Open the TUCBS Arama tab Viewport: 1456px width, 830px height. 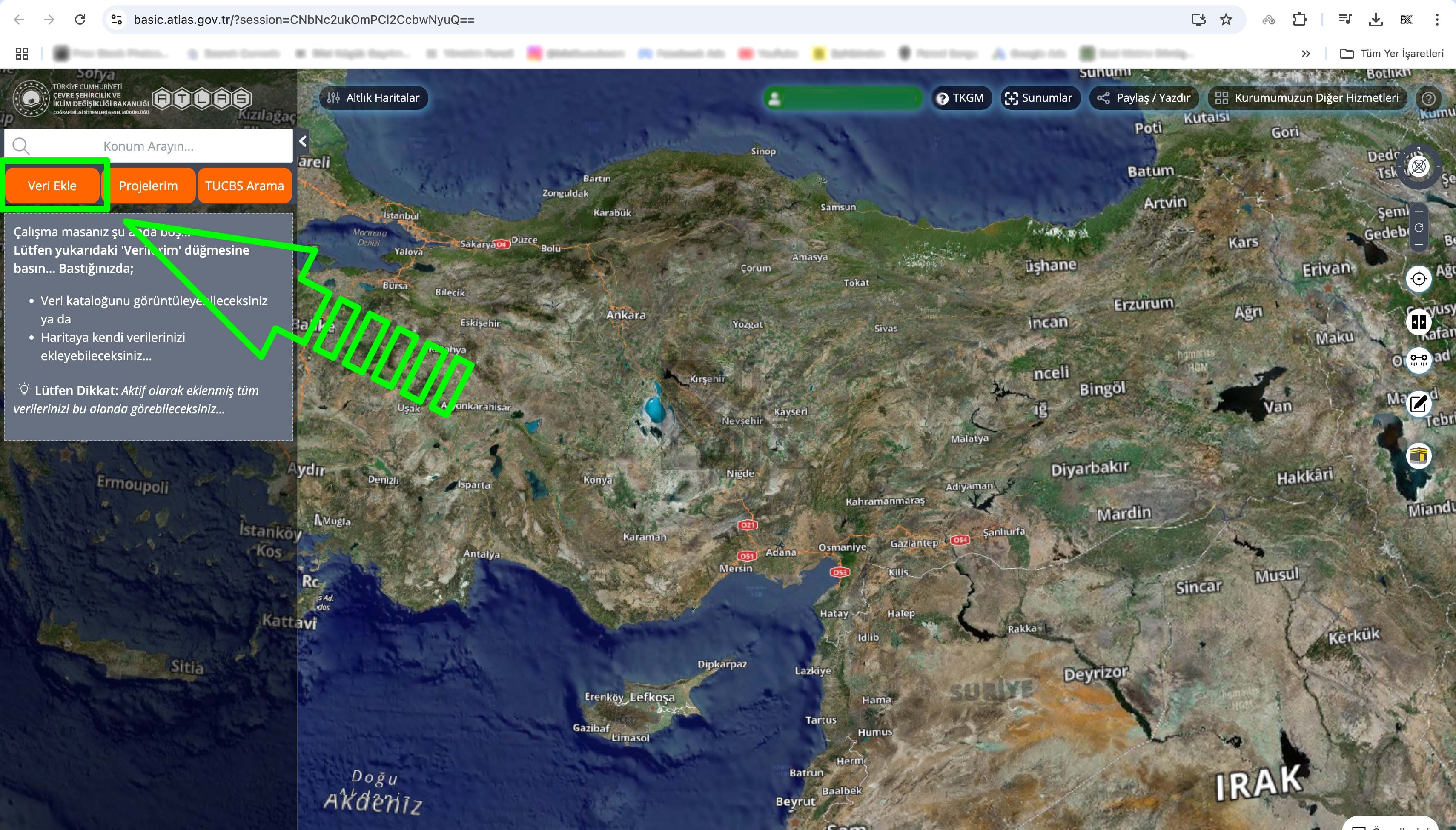pos(244,186)
